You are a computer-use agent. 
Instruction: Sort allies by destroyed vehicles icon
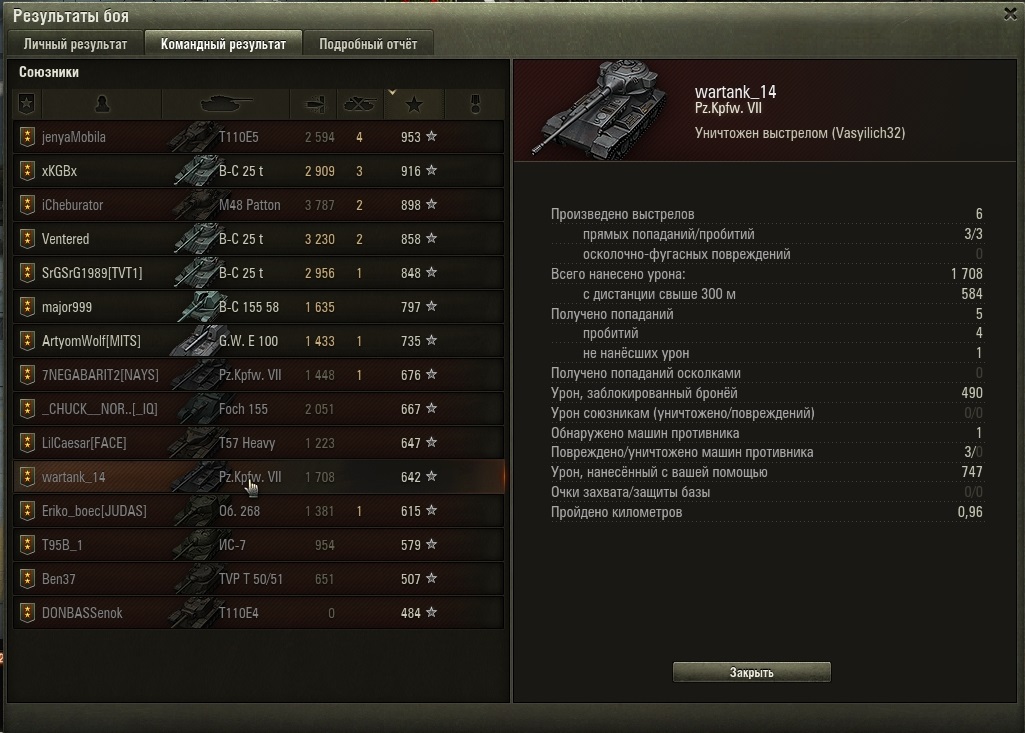[x=360, y=104]
